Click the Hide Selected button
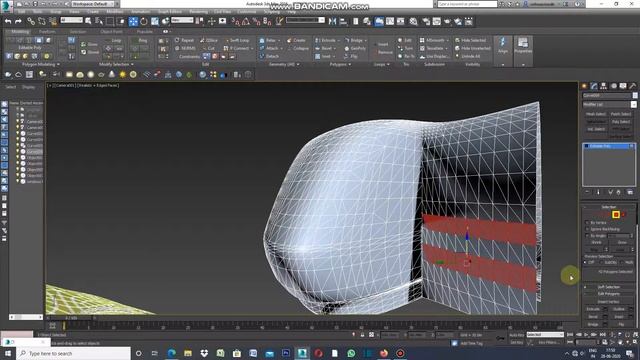 tap(471, 40)
